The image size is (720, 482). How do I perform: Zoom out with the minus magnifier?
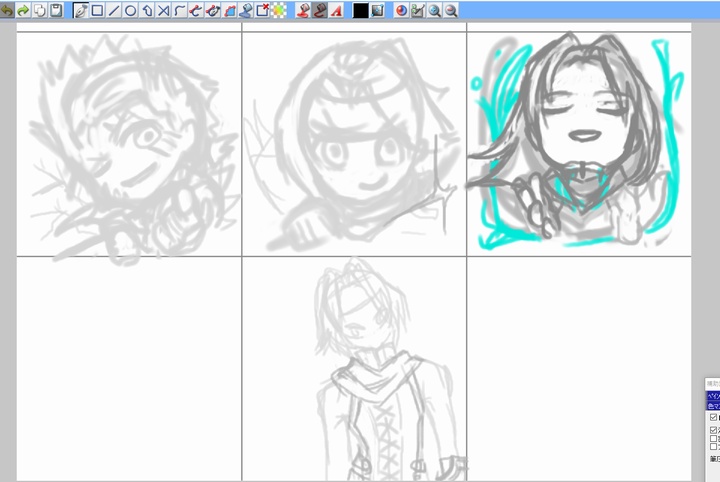tap(451, 10)
